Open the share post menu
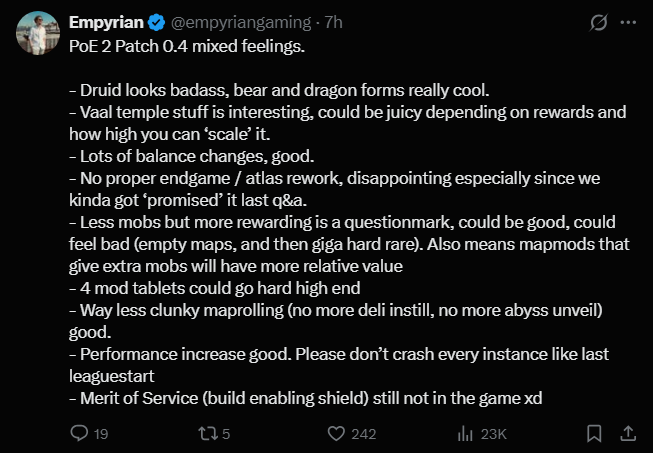Screen dimensions: 653x453 pyautogui.click(x=627, y=433)
